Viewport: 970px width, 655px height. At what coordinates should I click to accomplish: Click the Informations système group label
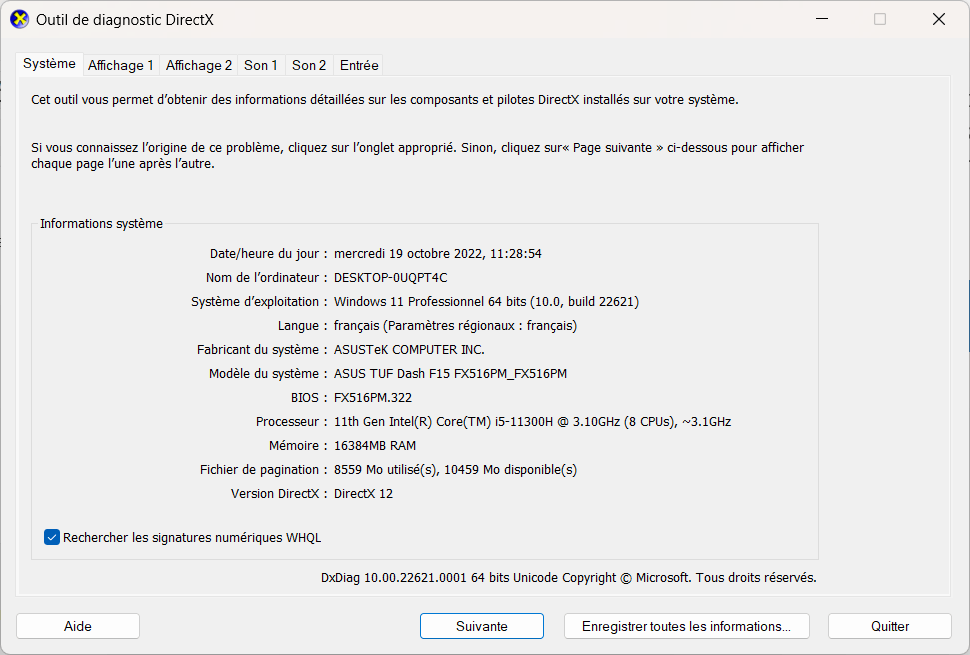(x=101, y=224)
